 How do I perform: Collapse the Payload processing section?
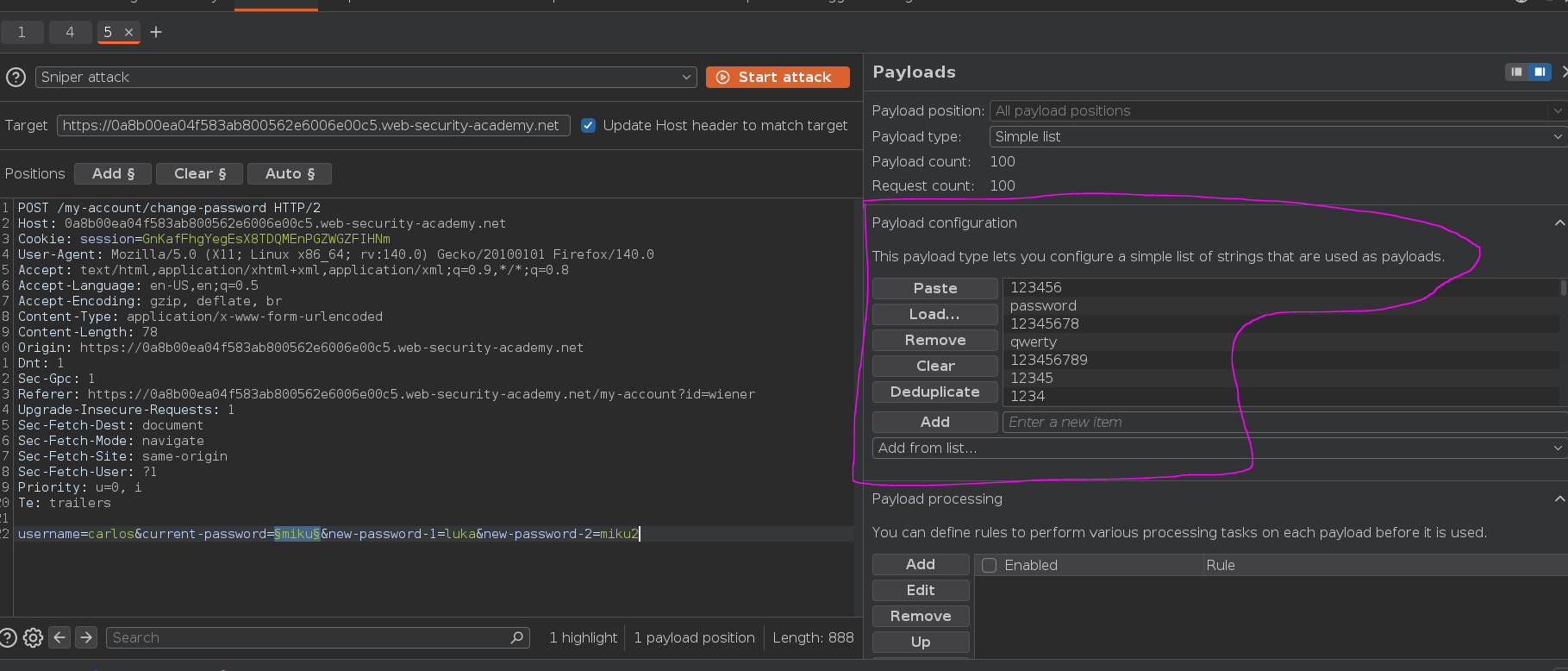coord(1559,499)
